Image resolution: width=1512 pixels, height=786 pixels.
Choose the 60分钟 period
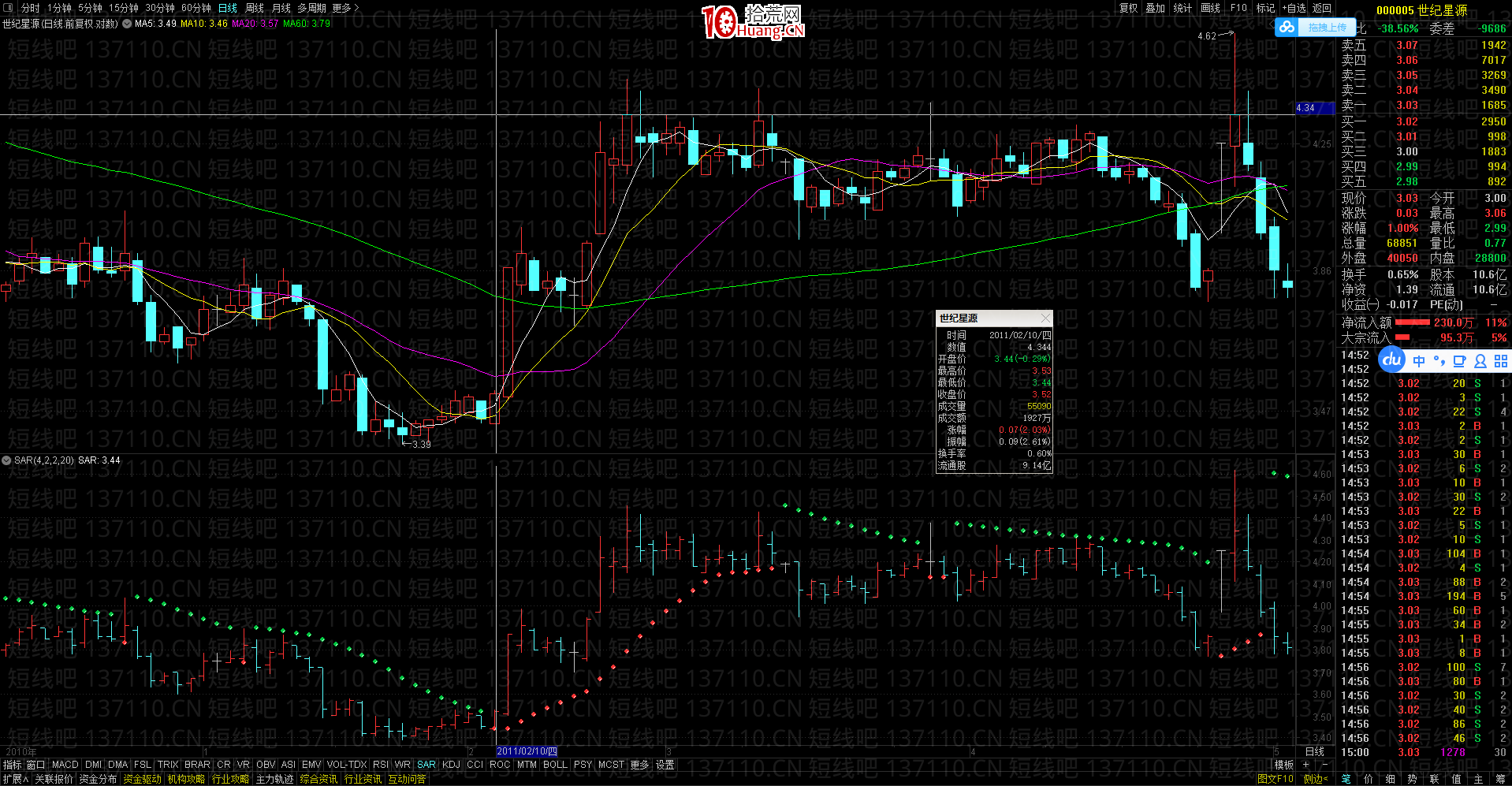(x=196, y=8)
